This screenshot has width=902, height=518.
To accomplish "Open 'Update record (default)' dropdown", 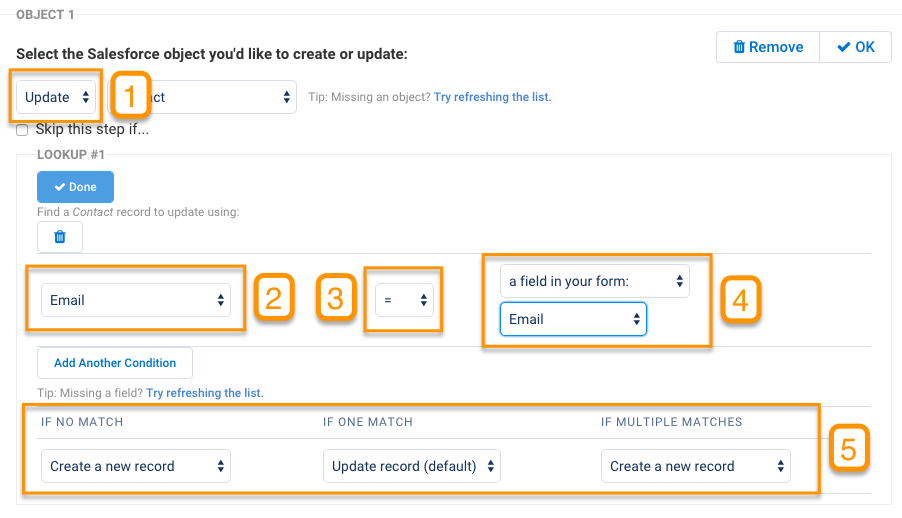I will click(411, 466).
